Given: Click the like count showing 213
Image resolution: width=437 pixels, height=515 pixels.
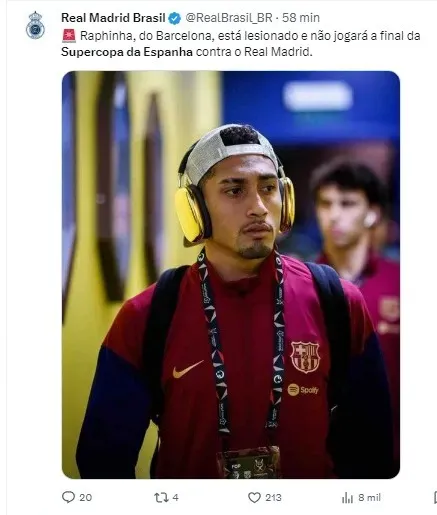Looking at the screenshot, I should pyautogui.click(x=273, y=497).
